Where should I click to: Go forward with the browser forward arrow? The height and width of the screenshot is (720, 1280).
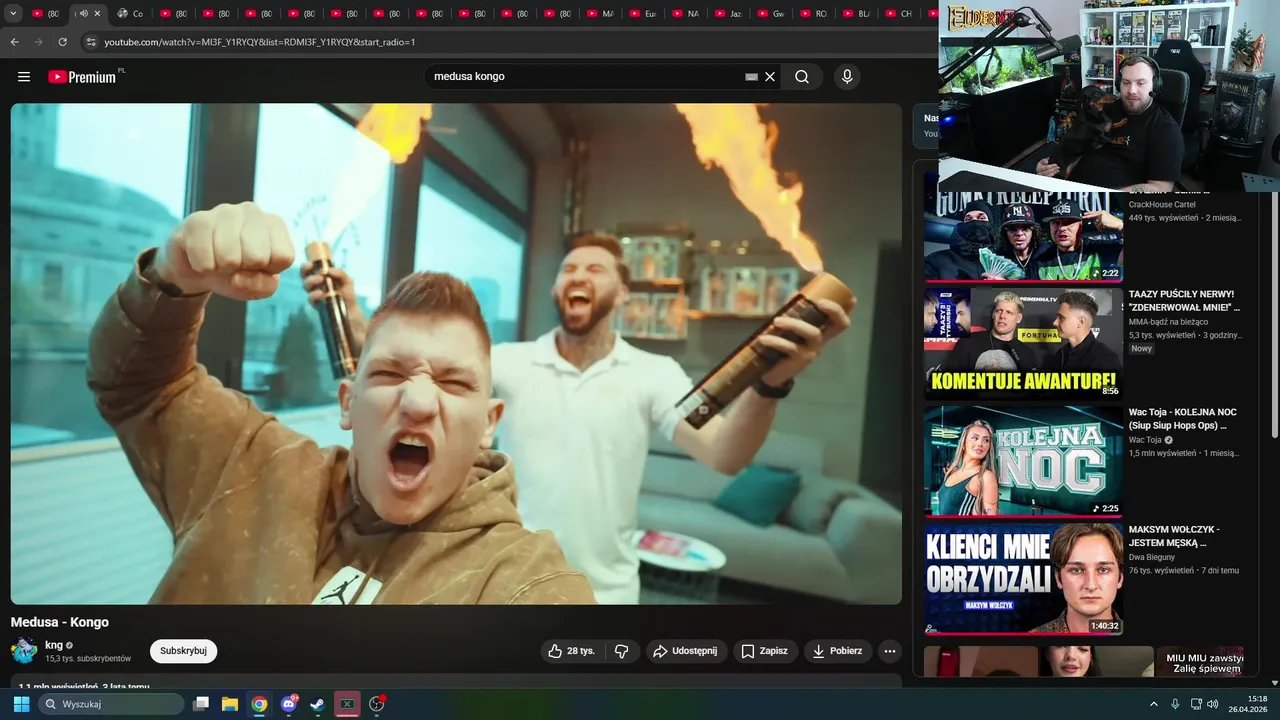tap(38, 42)
